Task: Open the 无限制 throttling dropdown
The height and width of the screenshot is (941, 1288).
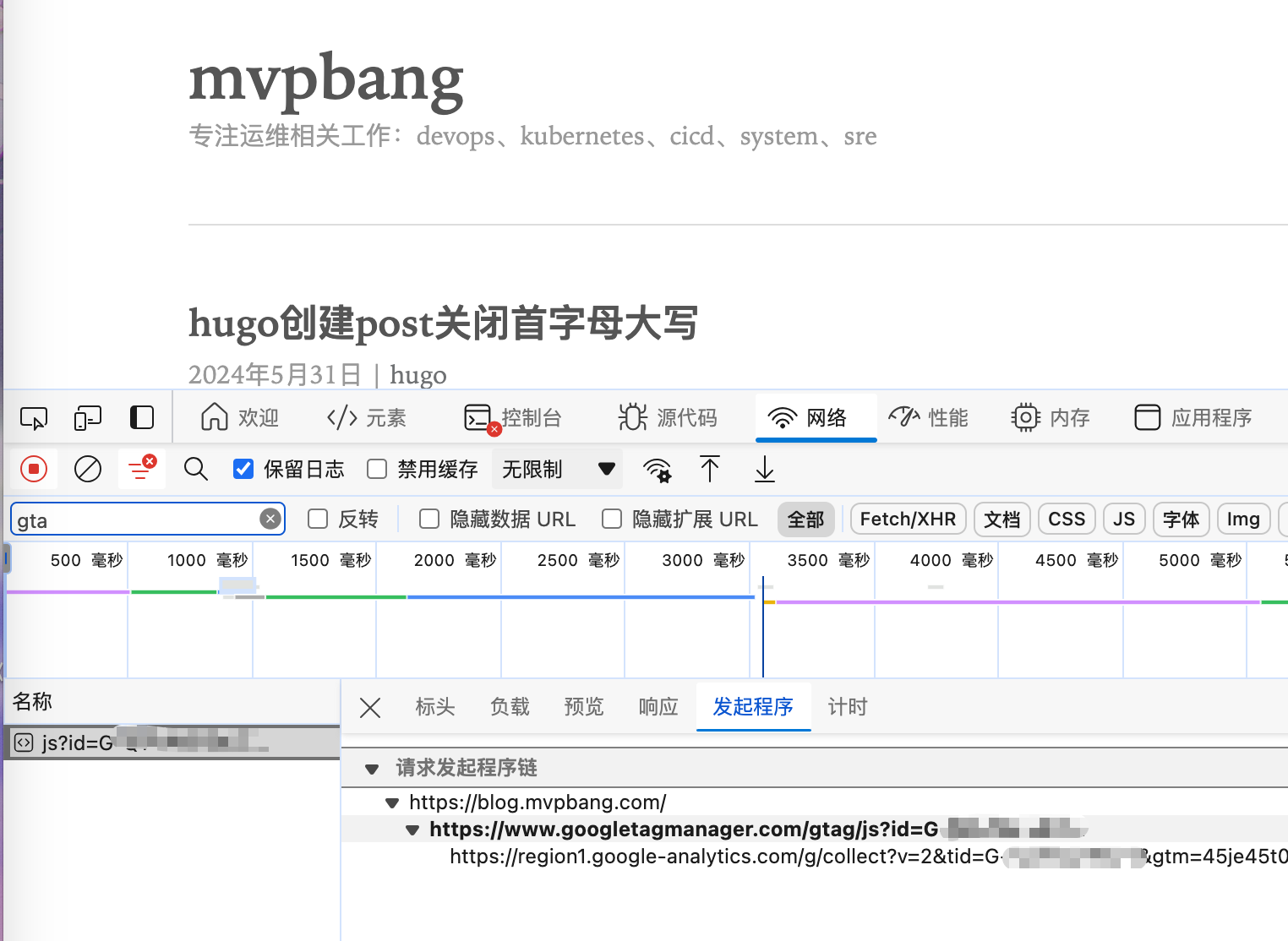Action: click(x=557, y=469)
